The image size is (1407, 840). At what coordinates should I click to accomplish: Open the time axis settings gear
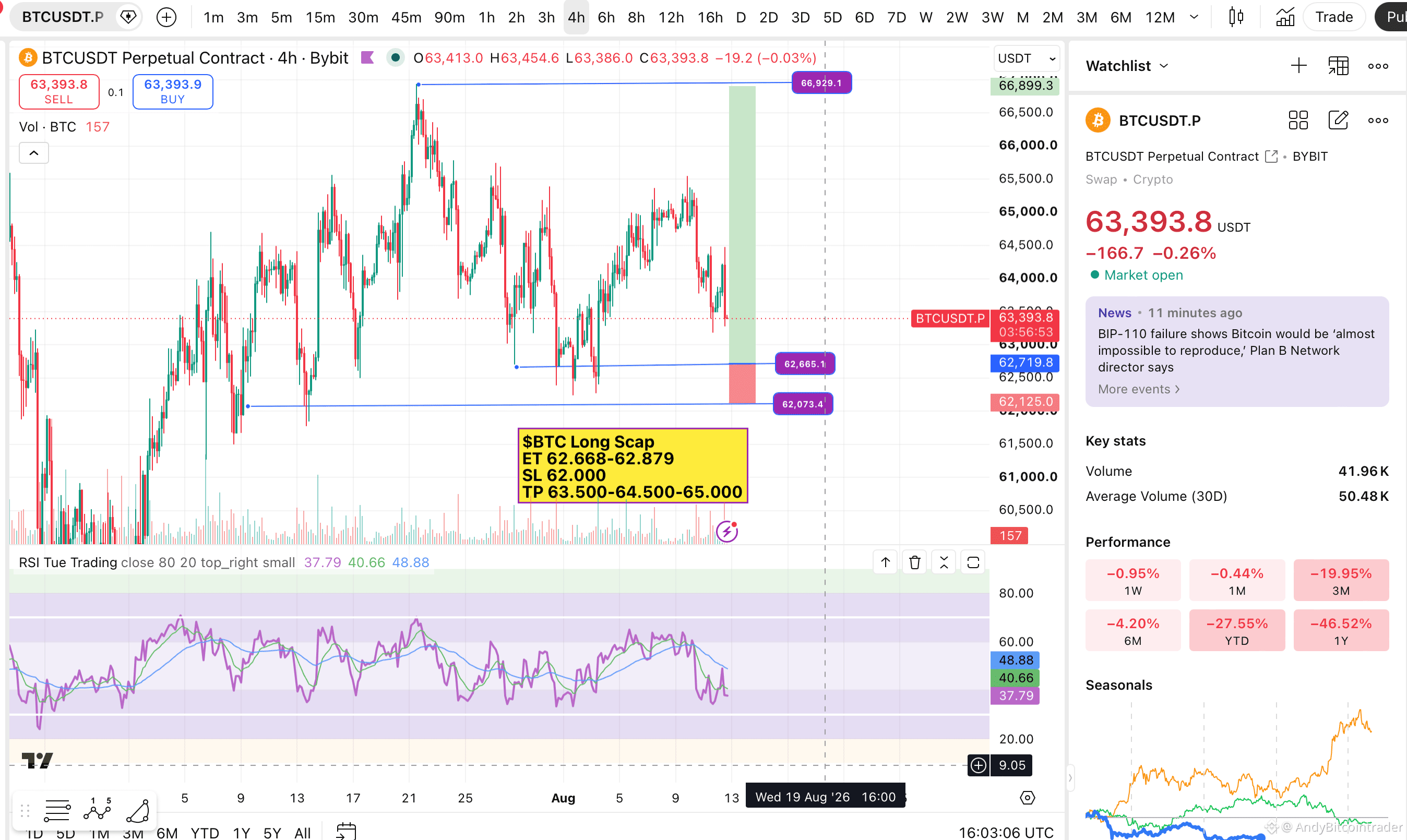[1027, 798]
